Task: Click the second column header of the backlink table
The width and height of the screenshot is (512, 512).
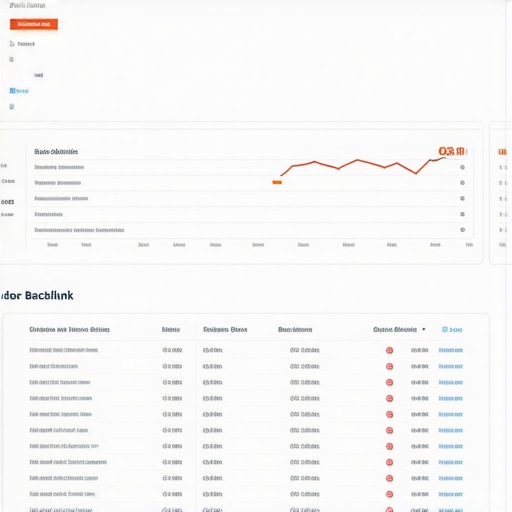Action: pos(171,330)
